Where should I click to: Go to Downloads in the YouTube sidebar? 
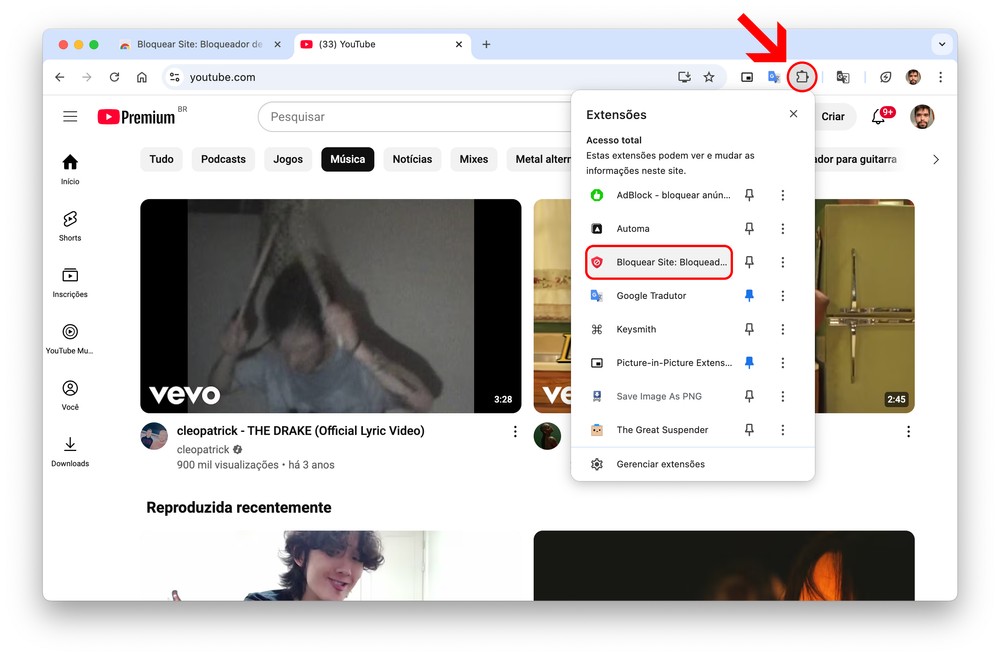pyautogui.click(x=70, y=450)
